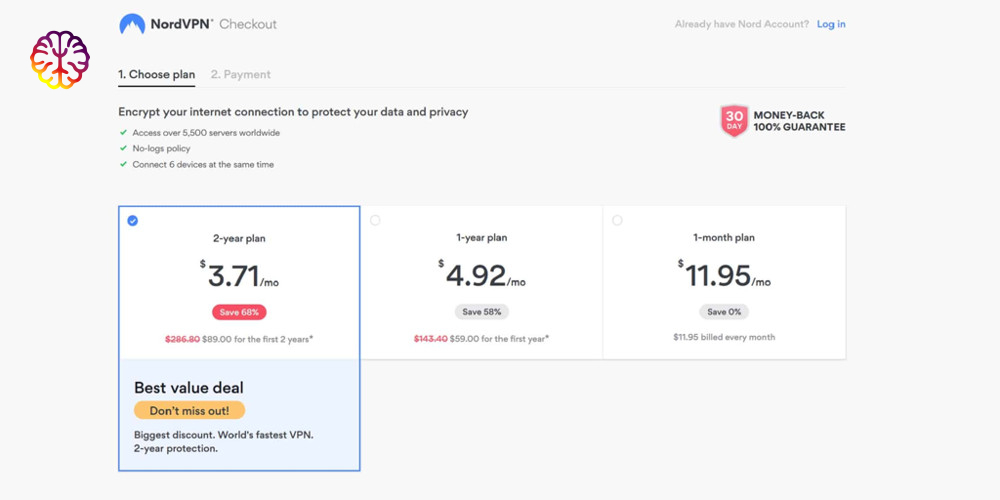
Task: Click the 1-year plan title
Action: tap(482, 238)
